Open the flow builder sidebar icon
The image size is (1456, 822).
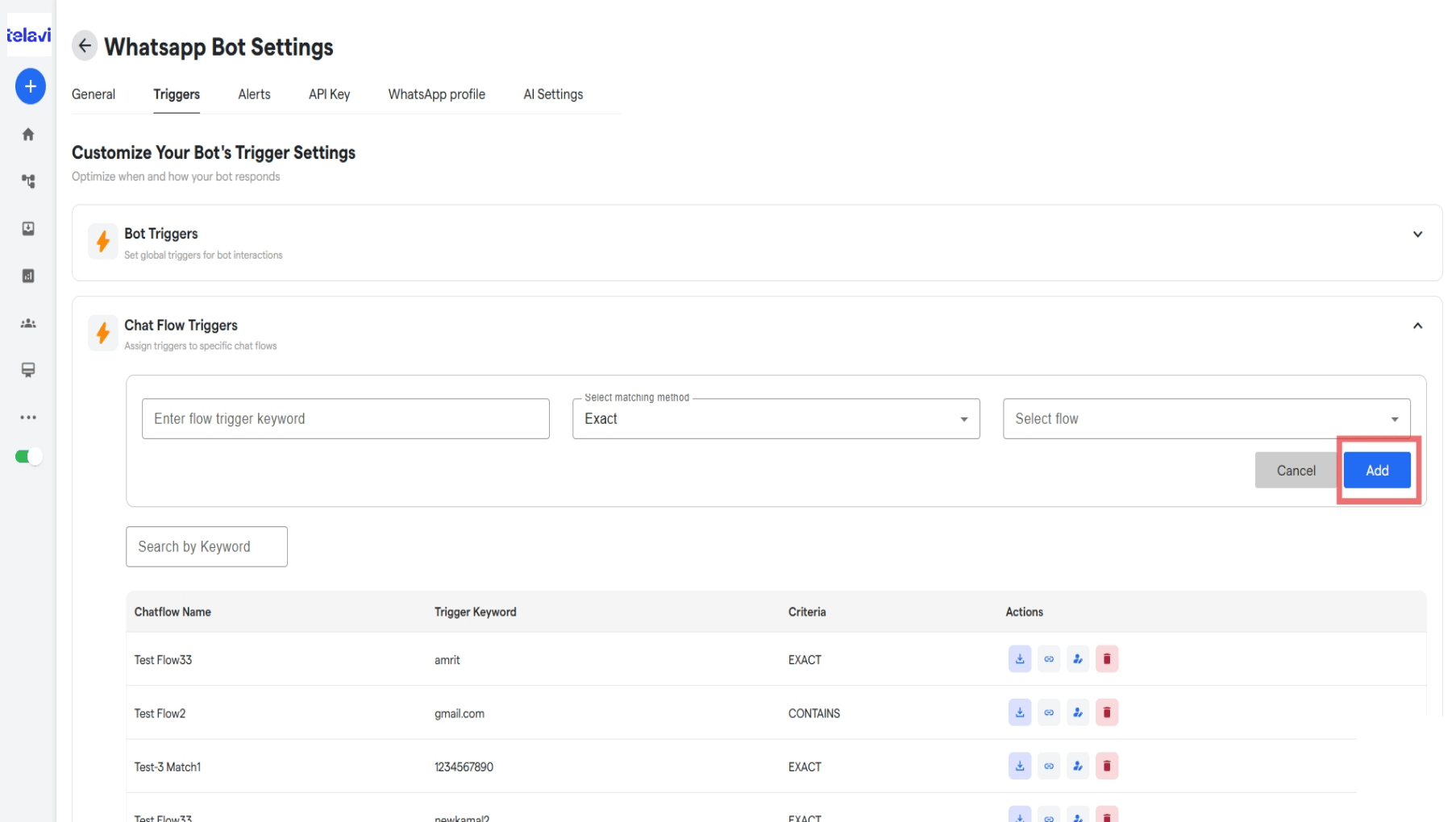click(28, 181)
